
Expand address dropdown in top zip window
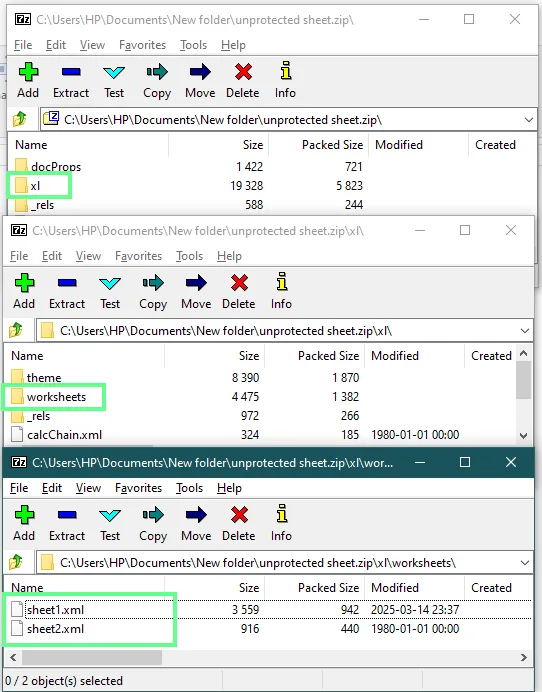pos(528,120)
